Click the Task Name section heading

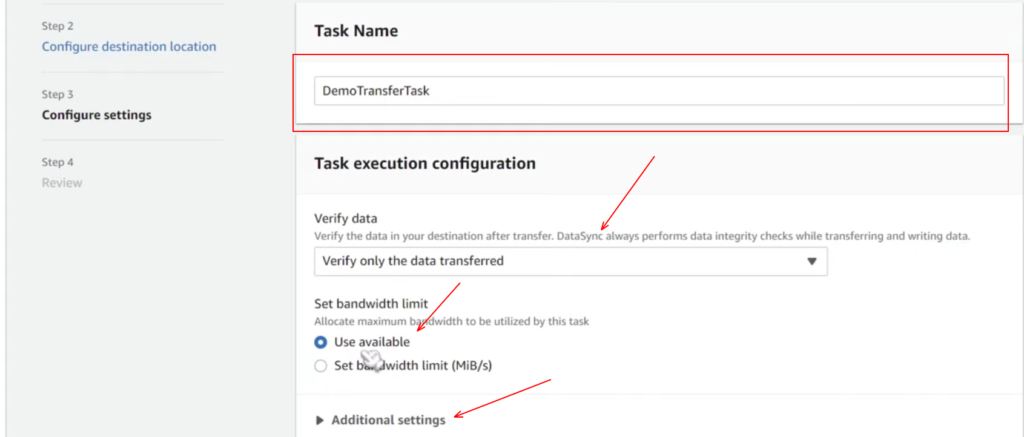tap(355, 31)
